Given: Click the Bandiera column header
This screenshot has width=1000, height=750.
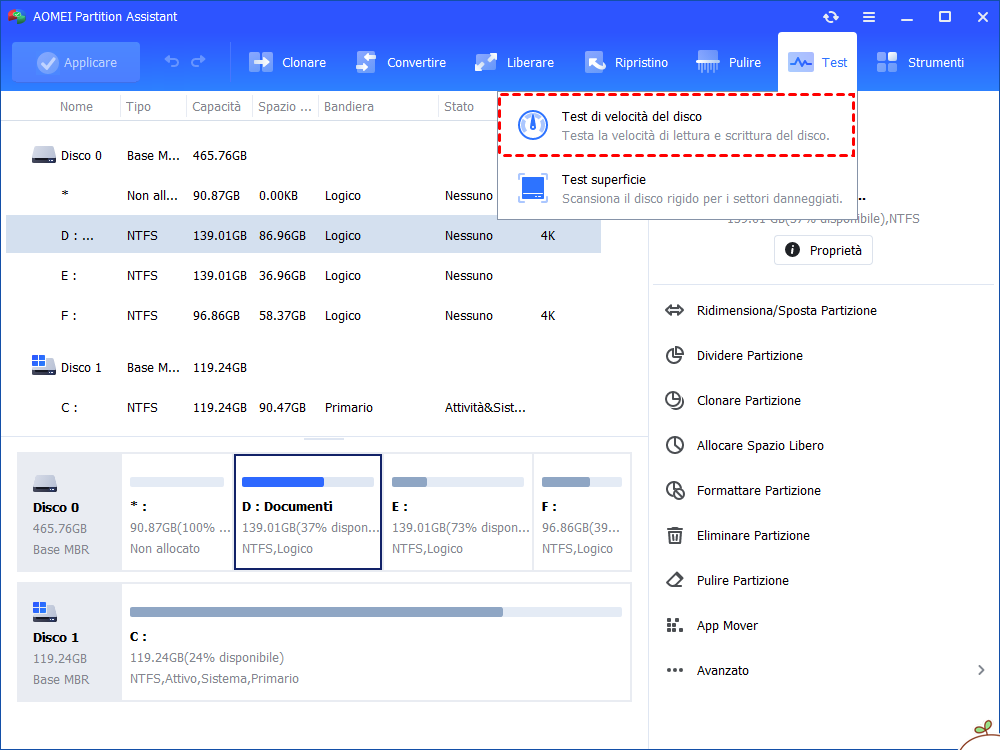Looking at the screenshot, I should (348, 107).
